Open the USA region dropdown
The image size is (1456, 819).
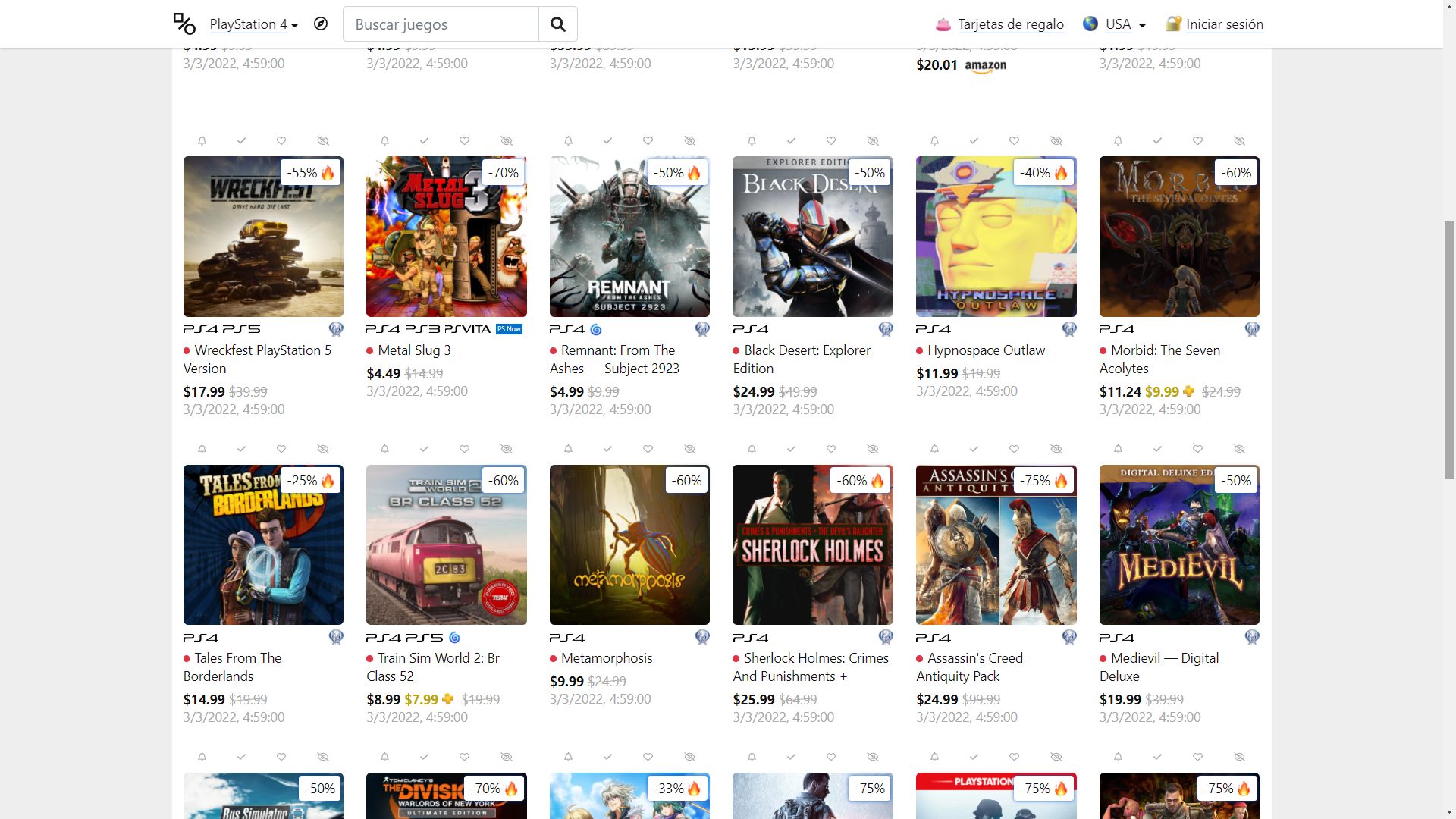click(1125, 24)
